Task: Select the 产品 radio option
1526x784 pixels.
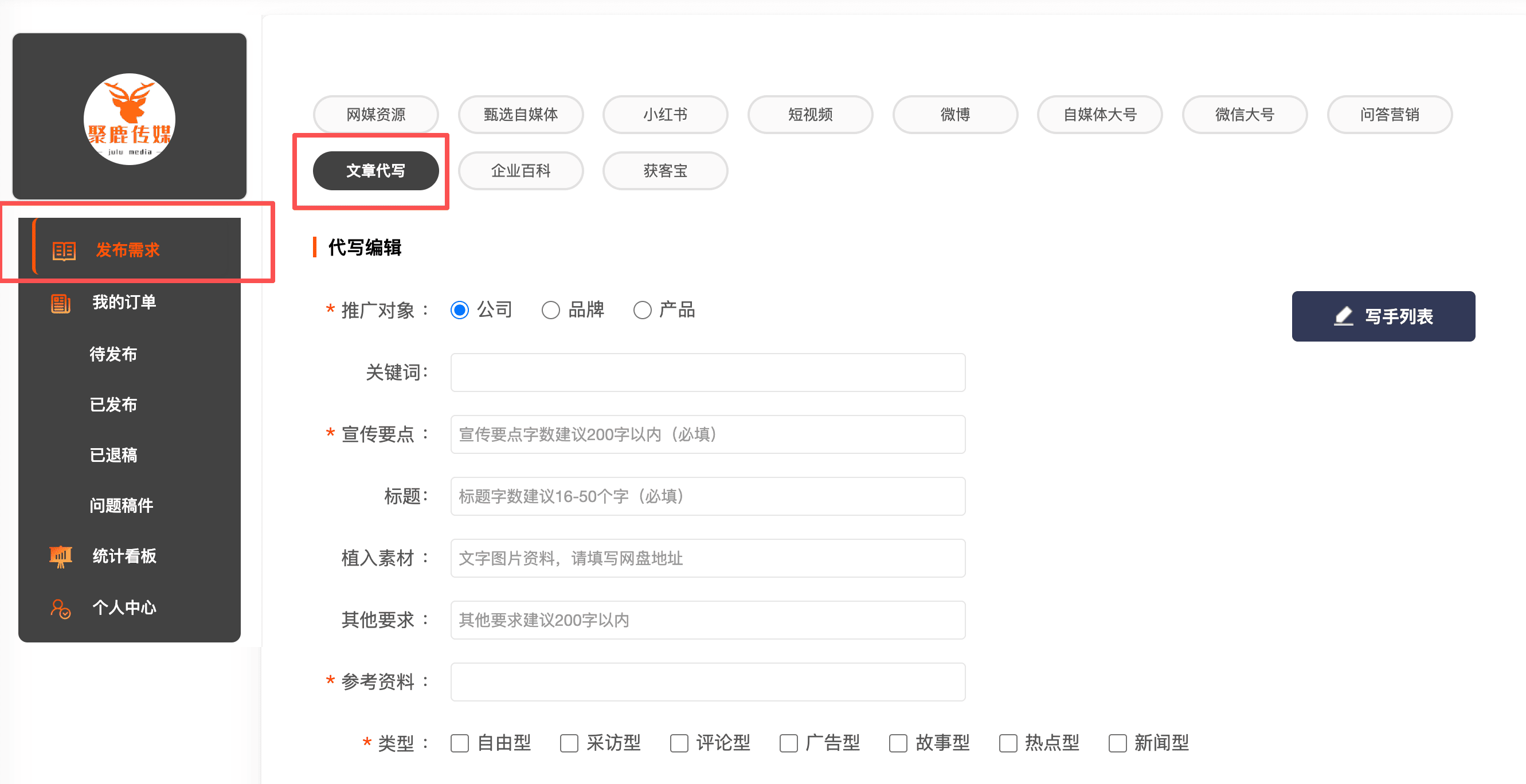Action: [642, 309]
